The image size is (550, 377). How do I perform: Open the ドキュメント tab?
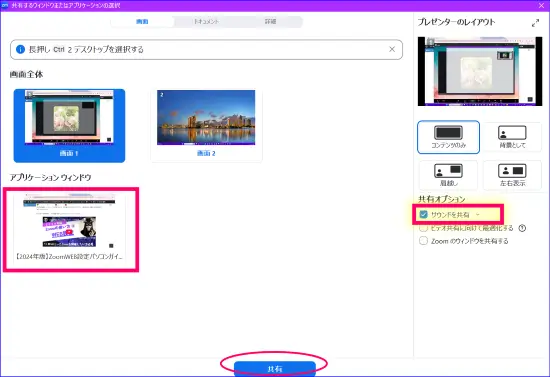coord(206,22)
